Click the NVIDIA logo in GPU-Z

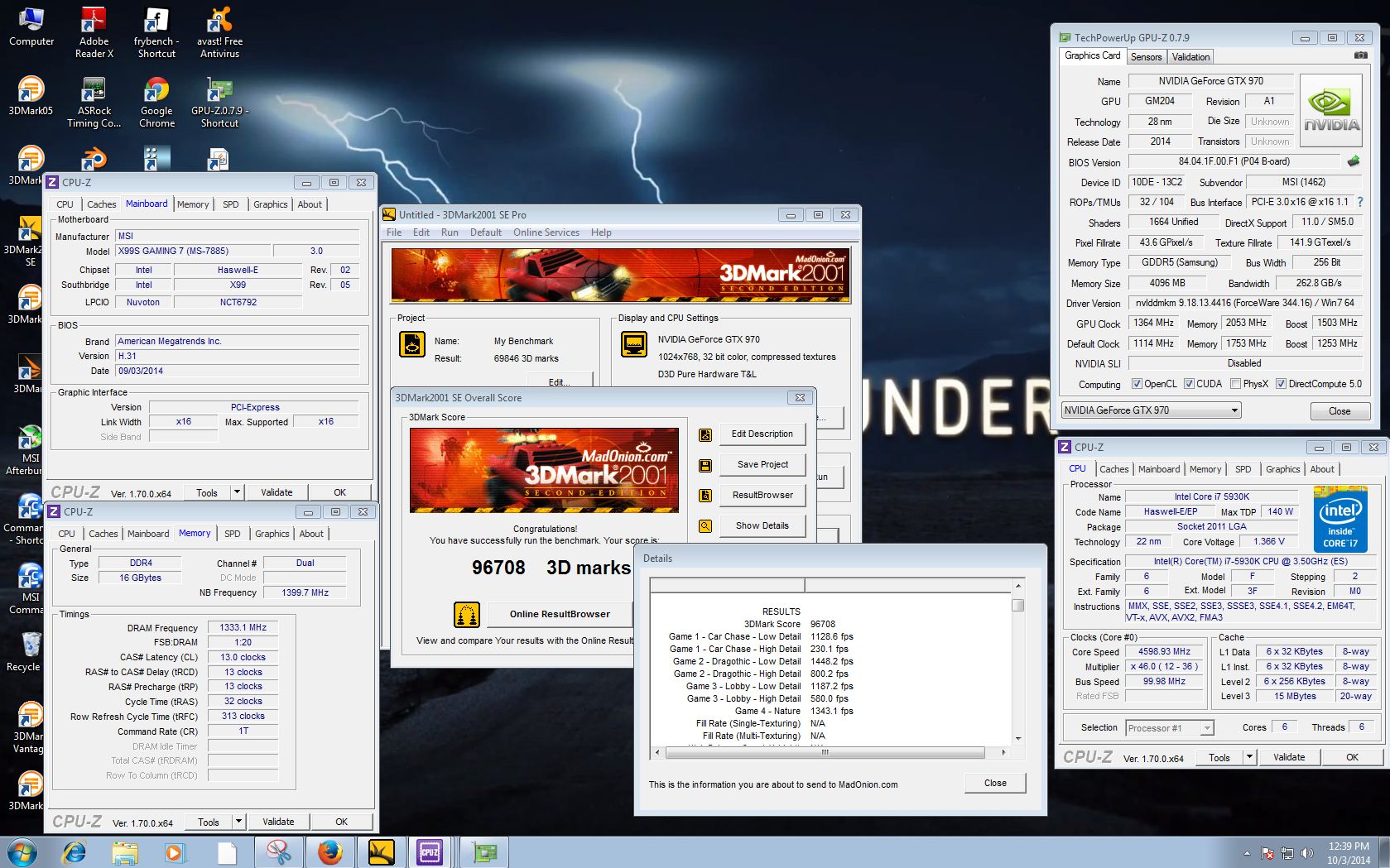[x=1331, y=111]
